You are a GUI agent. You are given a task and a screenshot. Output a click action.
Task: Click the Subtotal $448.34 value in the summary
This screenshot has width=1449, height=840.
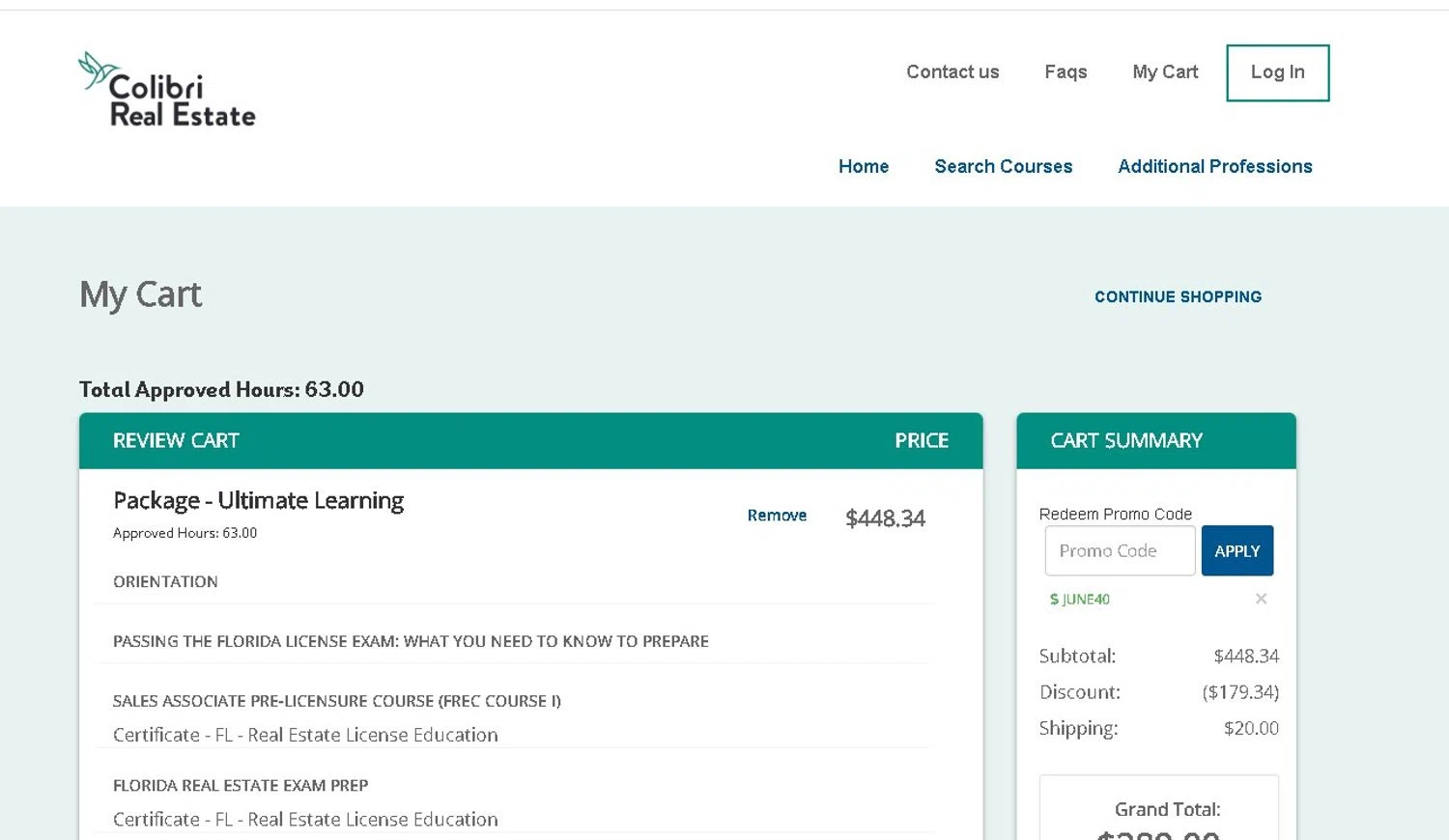[x=1246, y=656]
